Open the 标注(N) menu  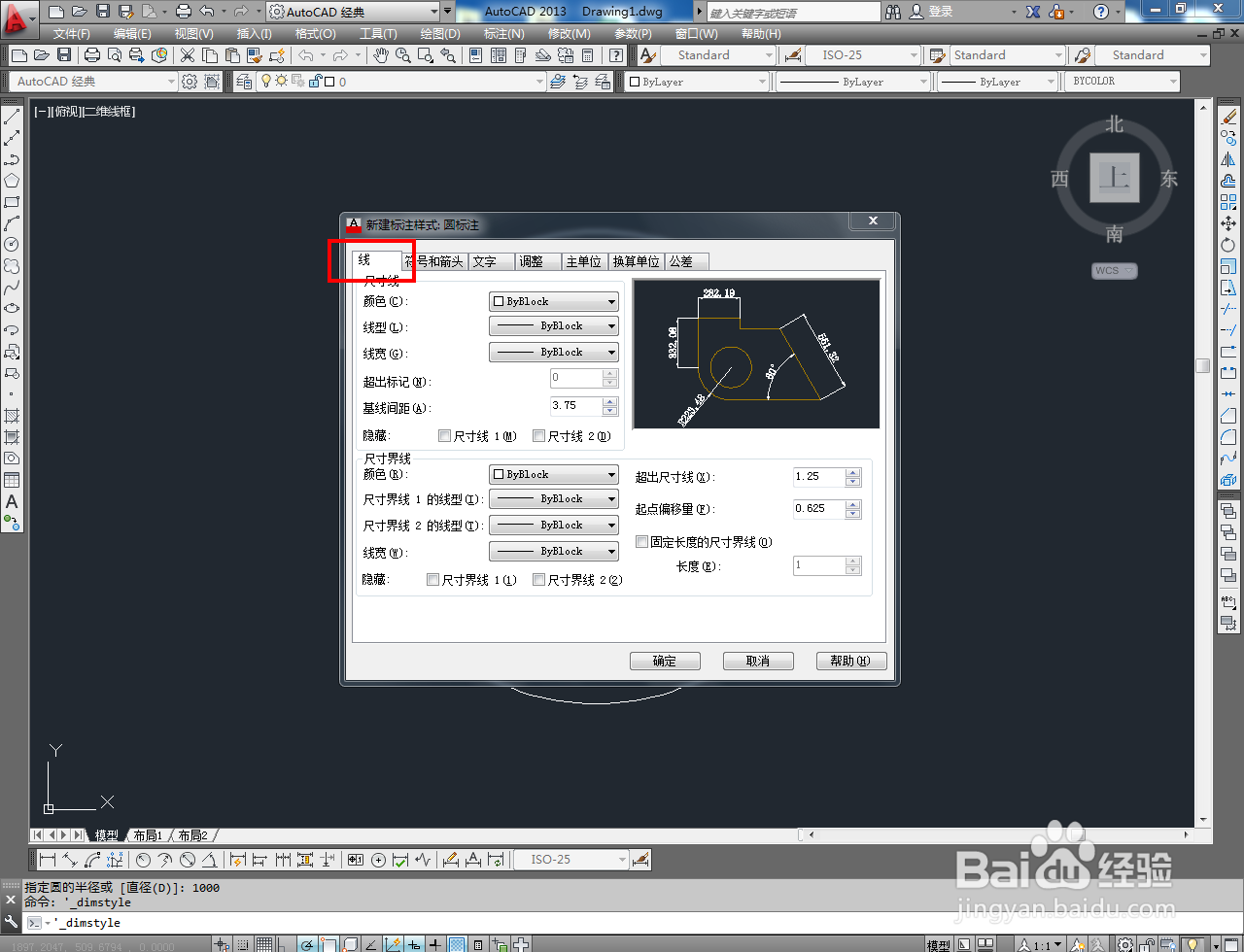[504, 34]
